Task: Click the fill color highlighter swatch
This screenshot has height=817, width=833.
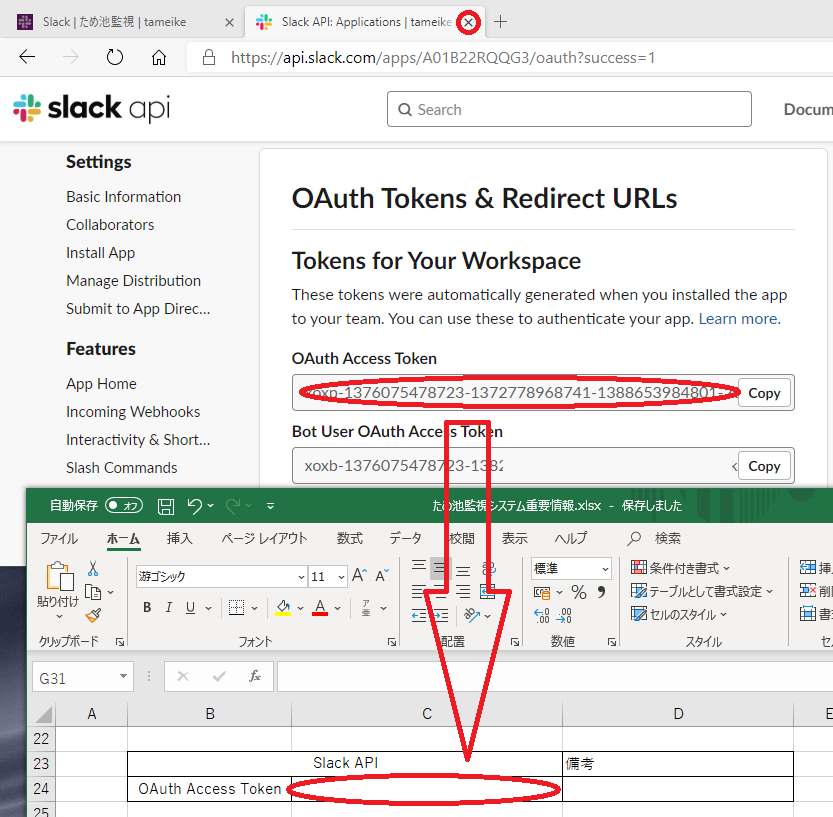Action: click(283, 608)
